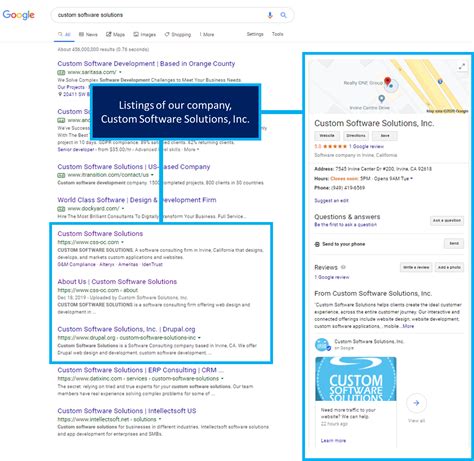Click the map thumbnail in knowledge panel

pos(389,86)
